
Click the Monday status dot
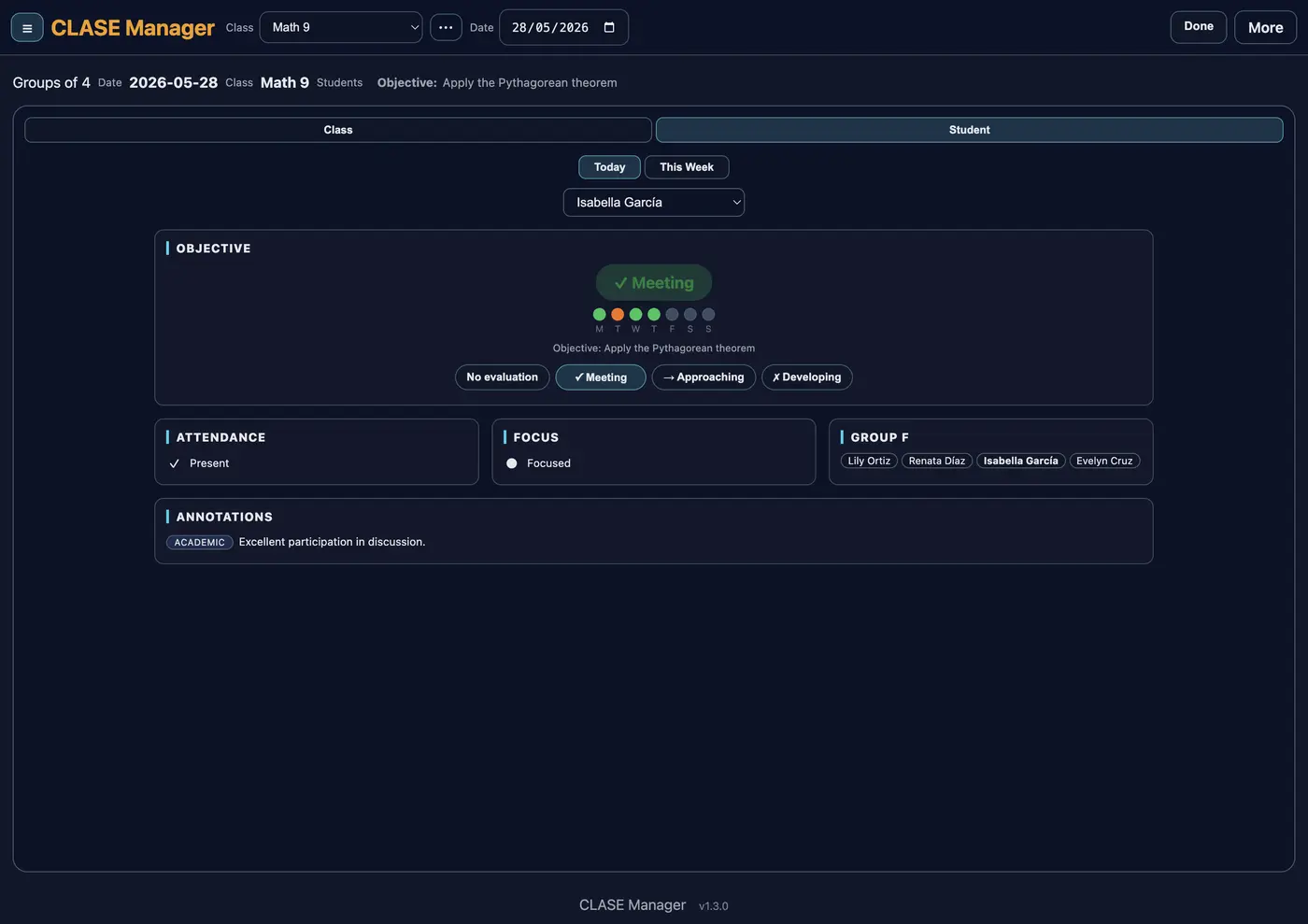click(x=600, y=315)
